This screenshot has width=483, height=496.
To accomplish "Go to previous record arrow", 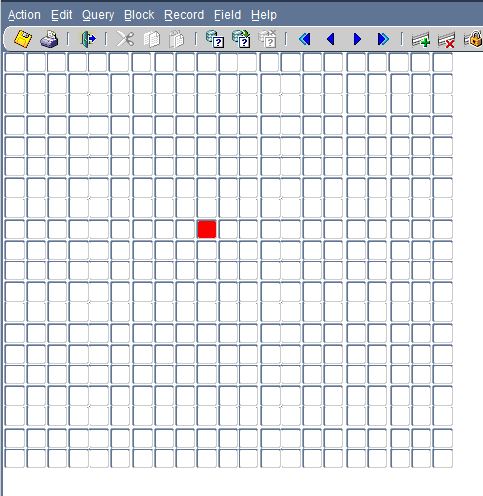I will (x=331, y=39).
